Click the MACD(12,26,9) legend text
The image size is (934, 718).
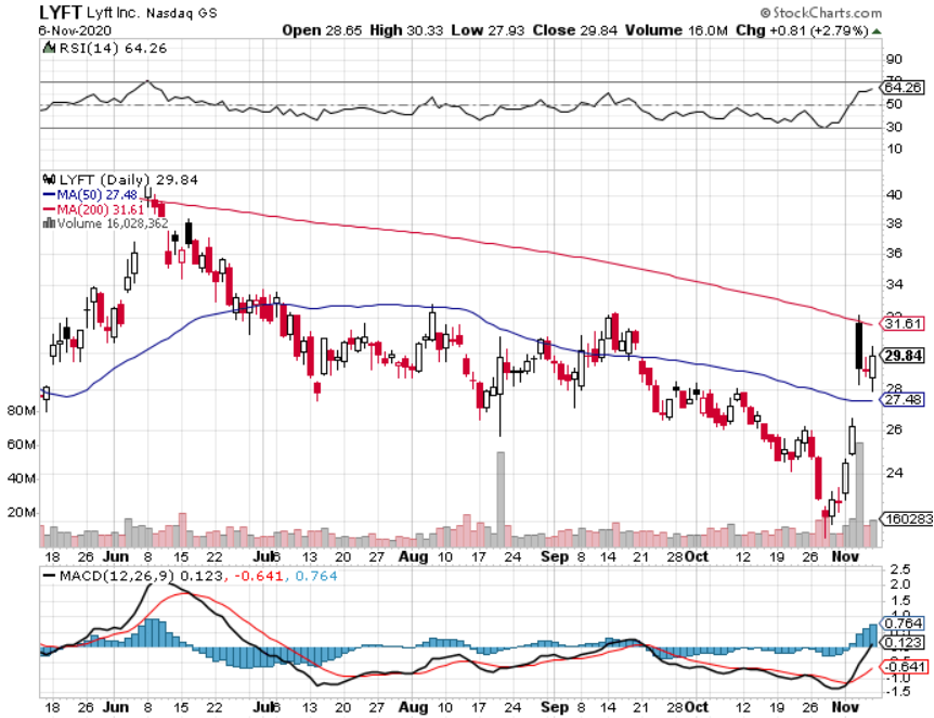point(118,576)
